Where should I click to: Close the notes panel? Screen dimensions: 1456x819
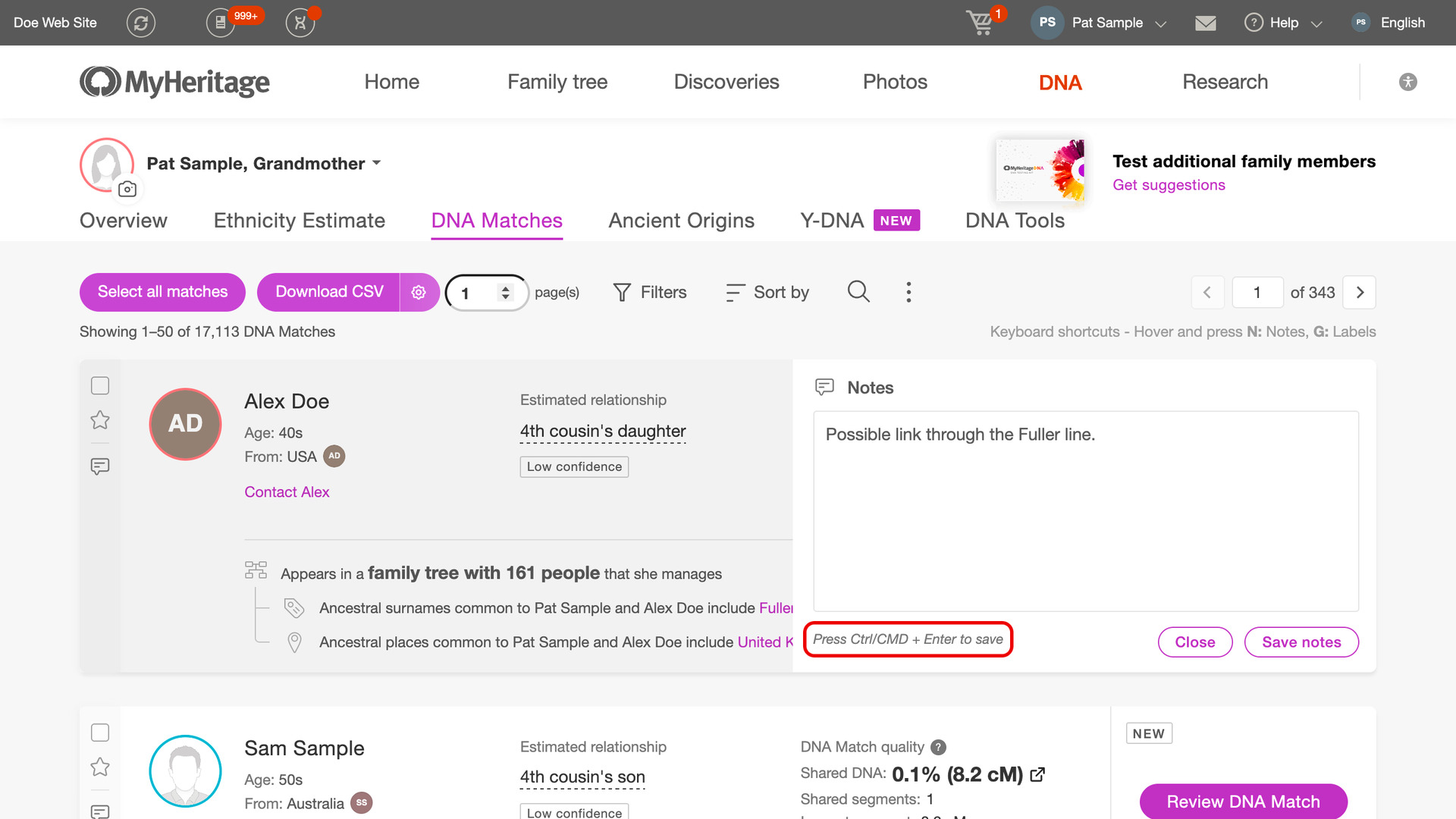coord(1195,642)
